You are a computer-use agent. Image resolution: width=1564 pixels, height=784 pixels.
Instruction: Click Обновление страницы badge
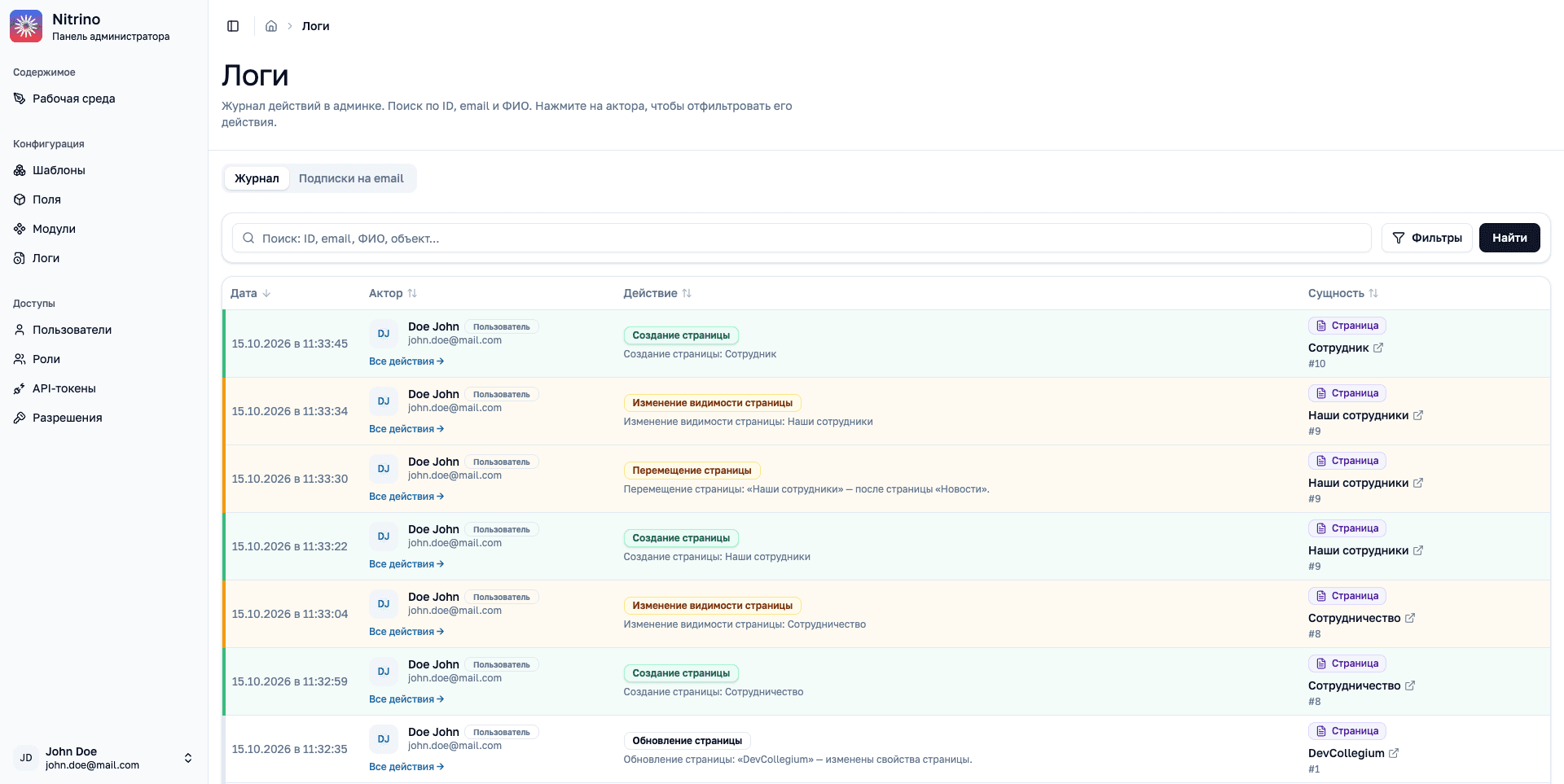click(687, 741)
